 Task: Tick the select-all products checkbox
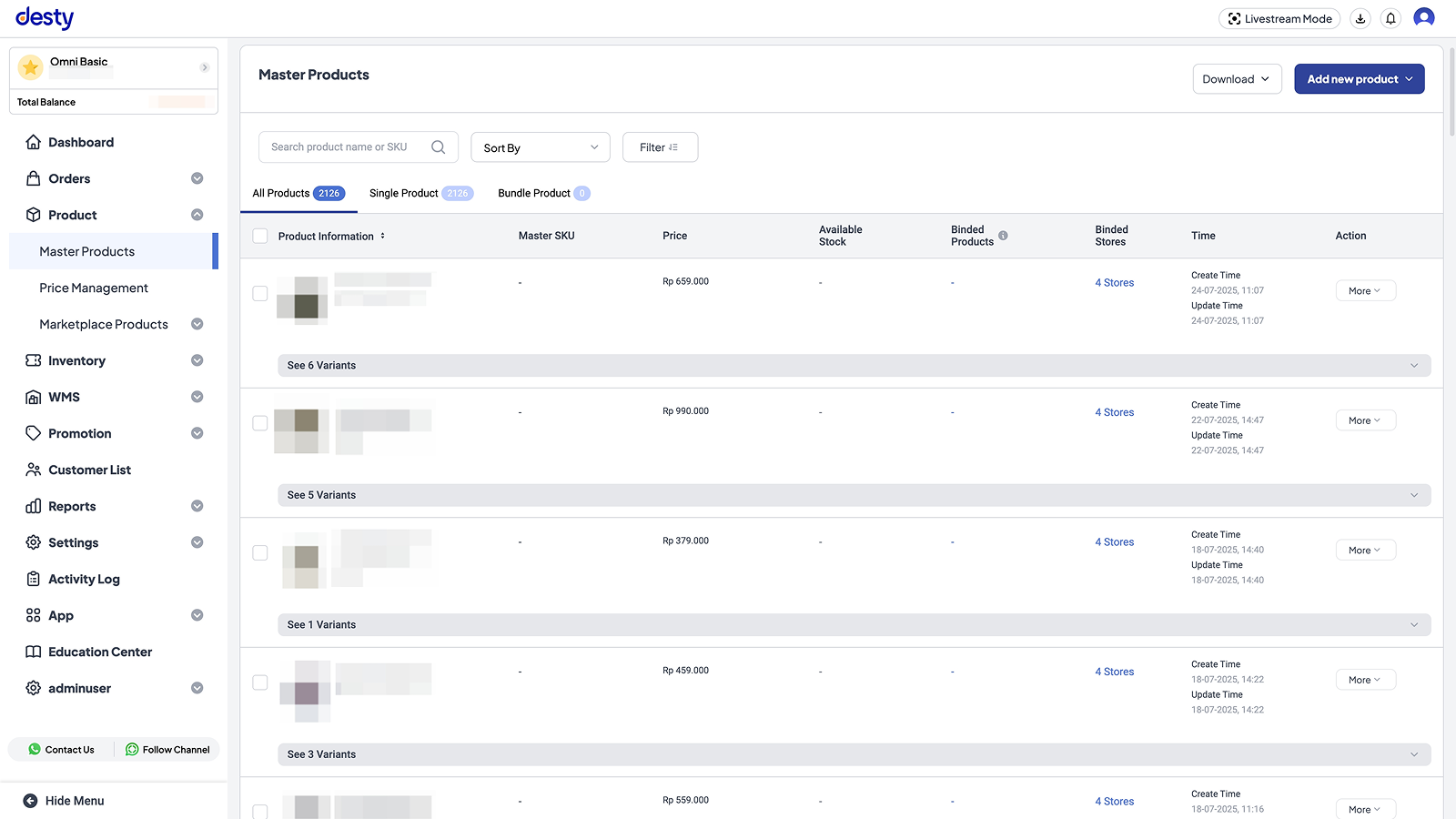pos(260,236)
